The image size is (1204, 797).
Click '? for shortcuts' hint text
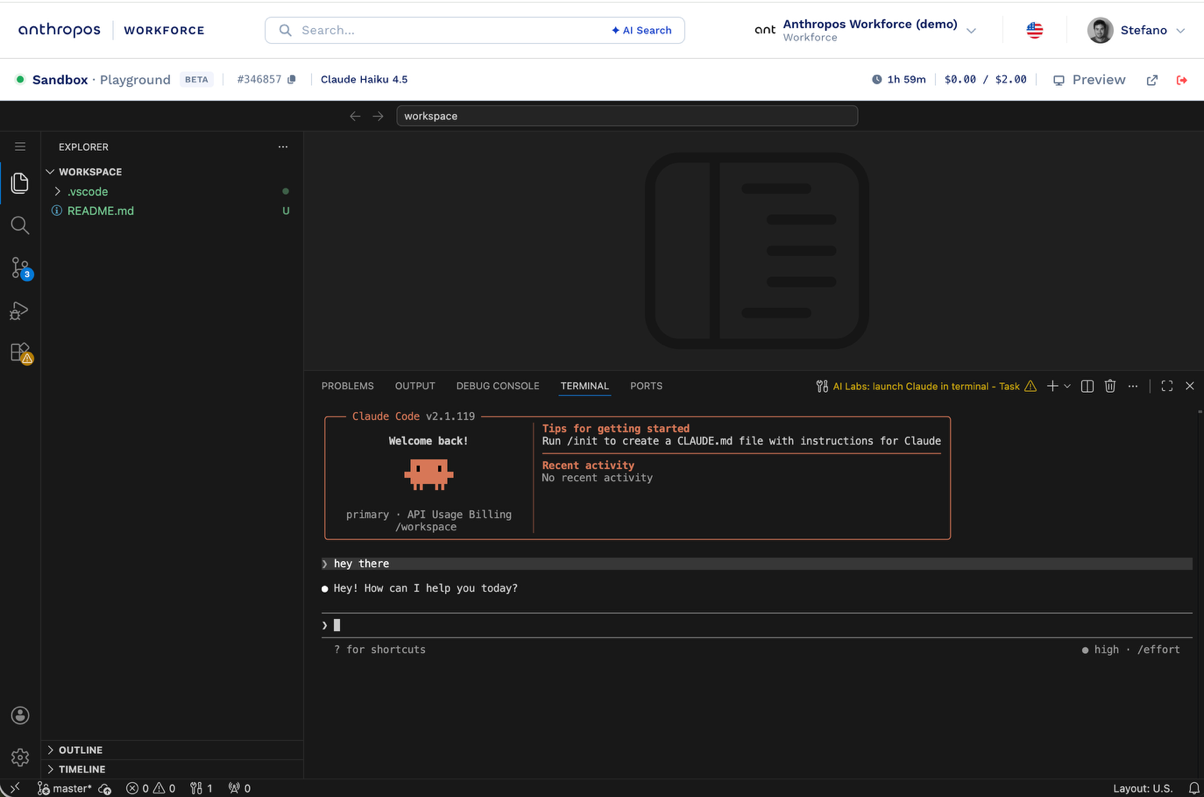(x=380, y=650)
